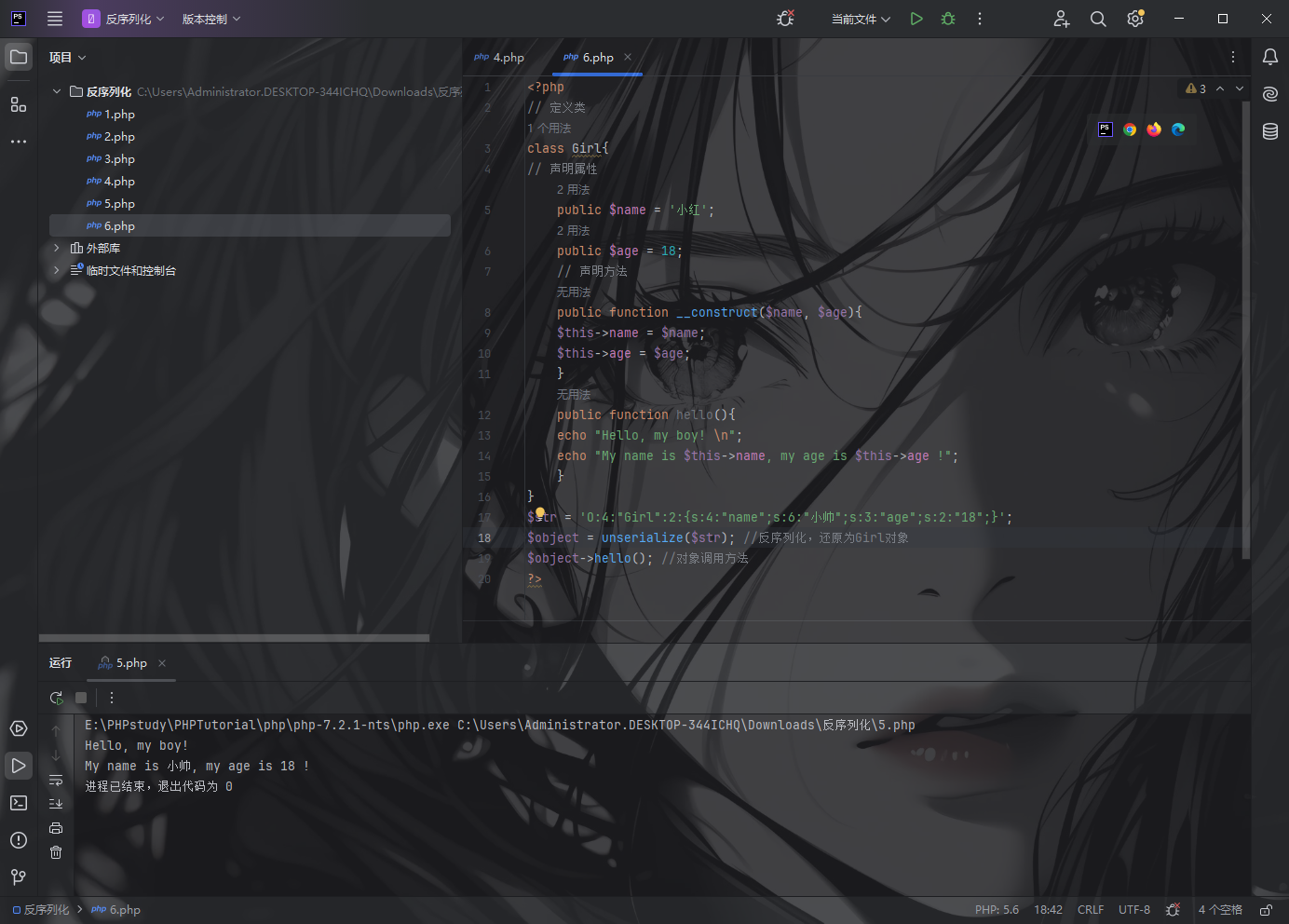
Task: Select 6.php in project tree
Action: click(250, 226)
